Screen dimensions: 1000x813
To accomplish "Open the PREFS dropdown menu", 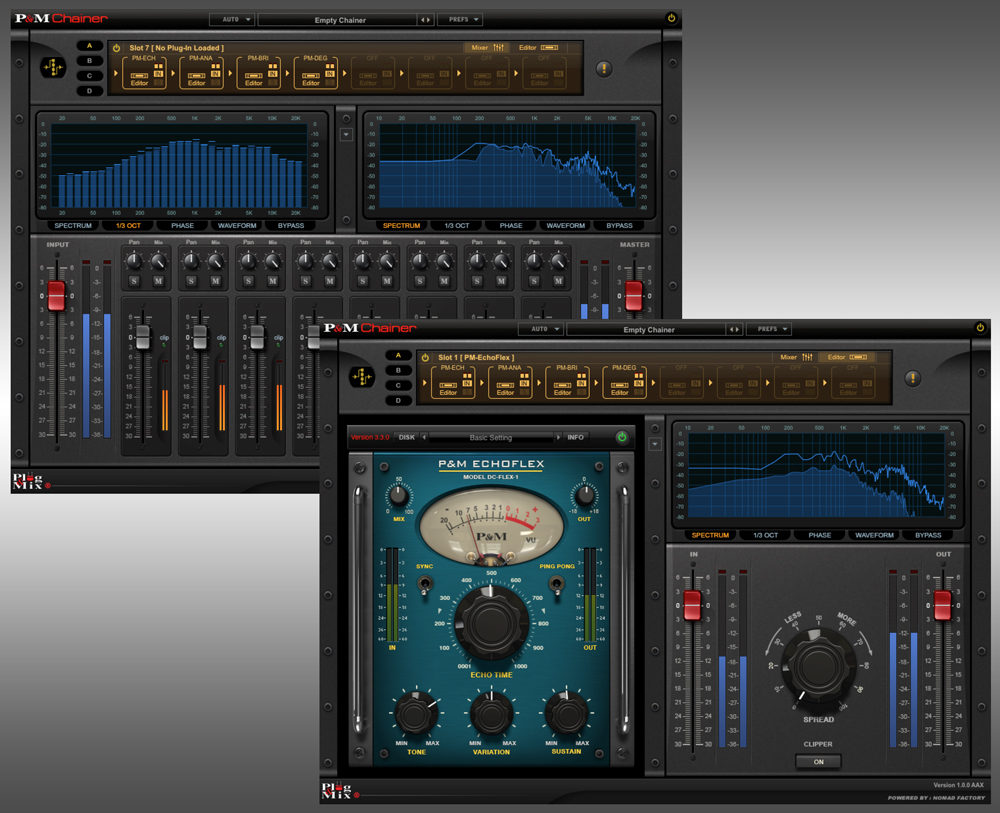I will [x=769, y=329].
